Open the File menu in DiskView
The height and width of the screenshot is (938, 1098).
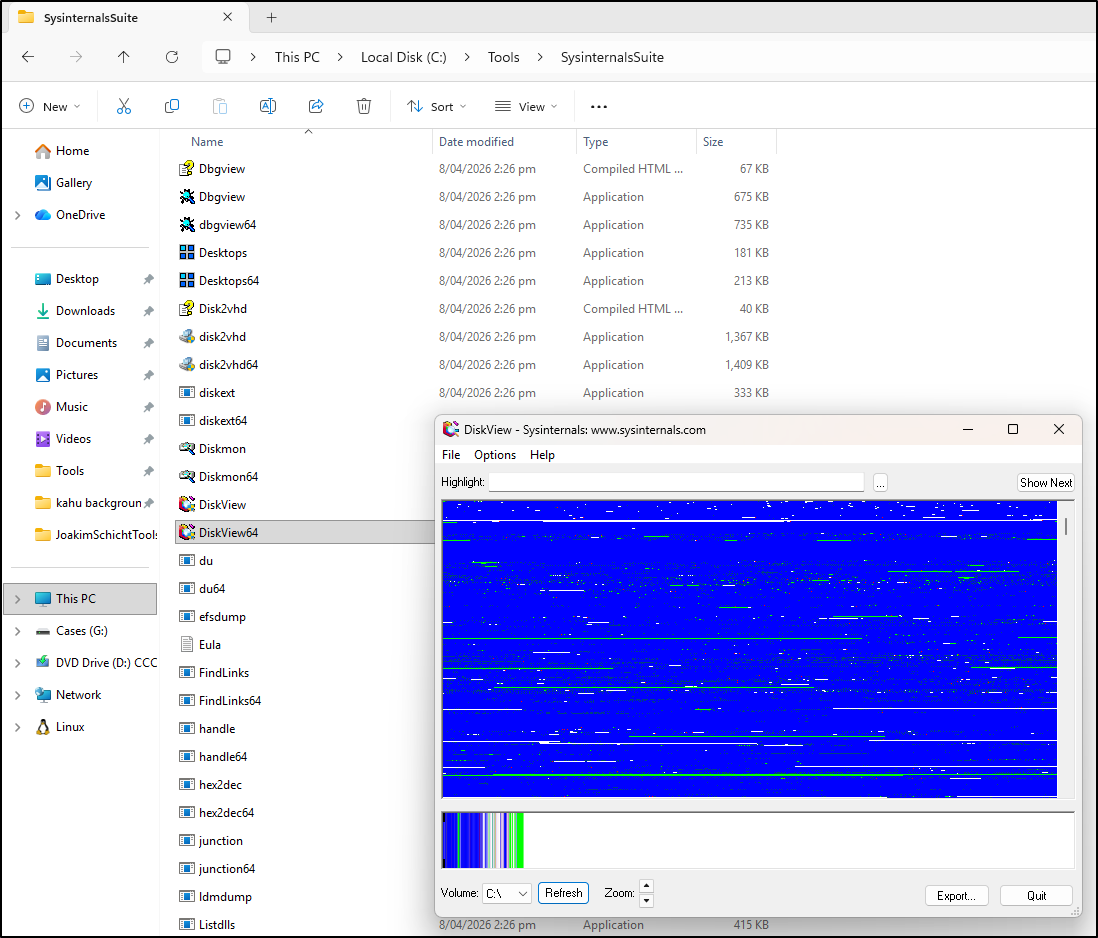[x=451, y=455]
